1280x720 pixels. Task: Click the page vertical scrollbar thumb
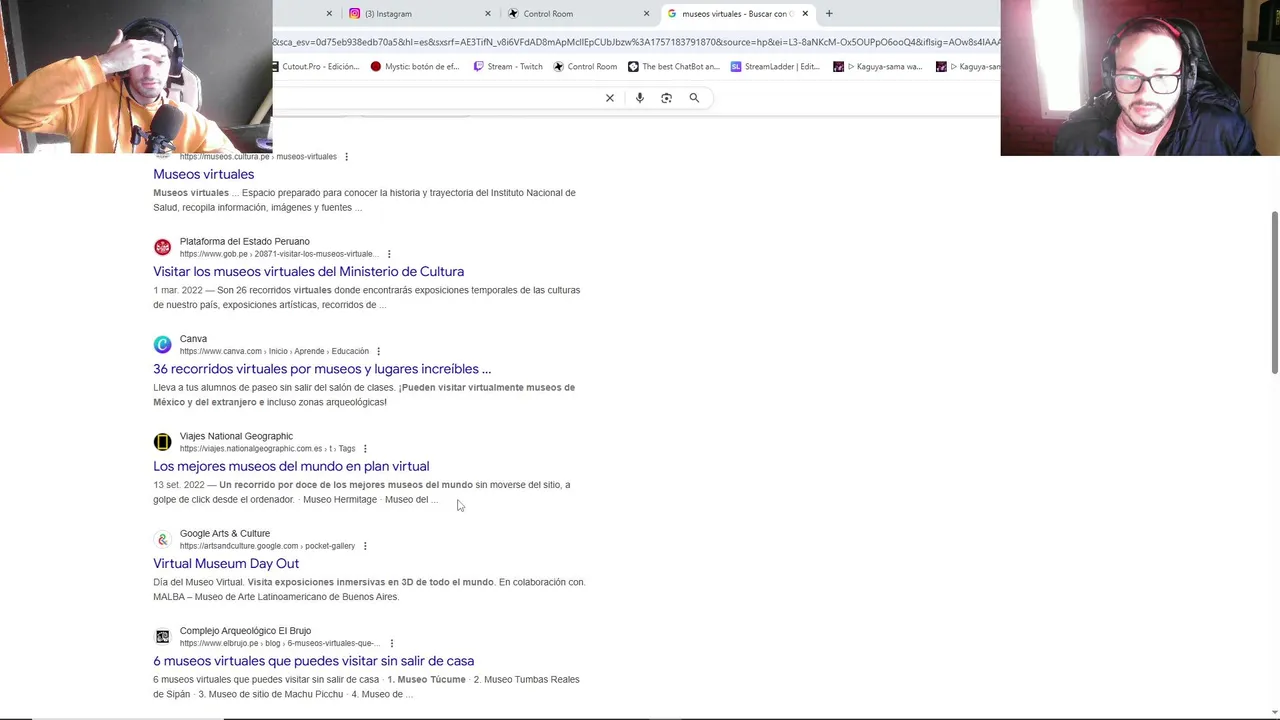[x=1274, y=293]
